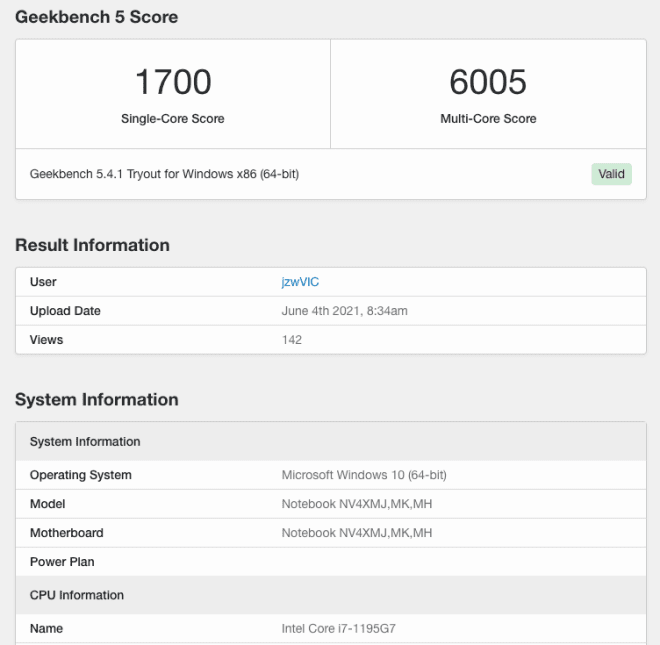Select the Motherboard value Notebook NV4XMJ,MK,MH
This screenshot has height=645, width=660.
tap(357, 533)
